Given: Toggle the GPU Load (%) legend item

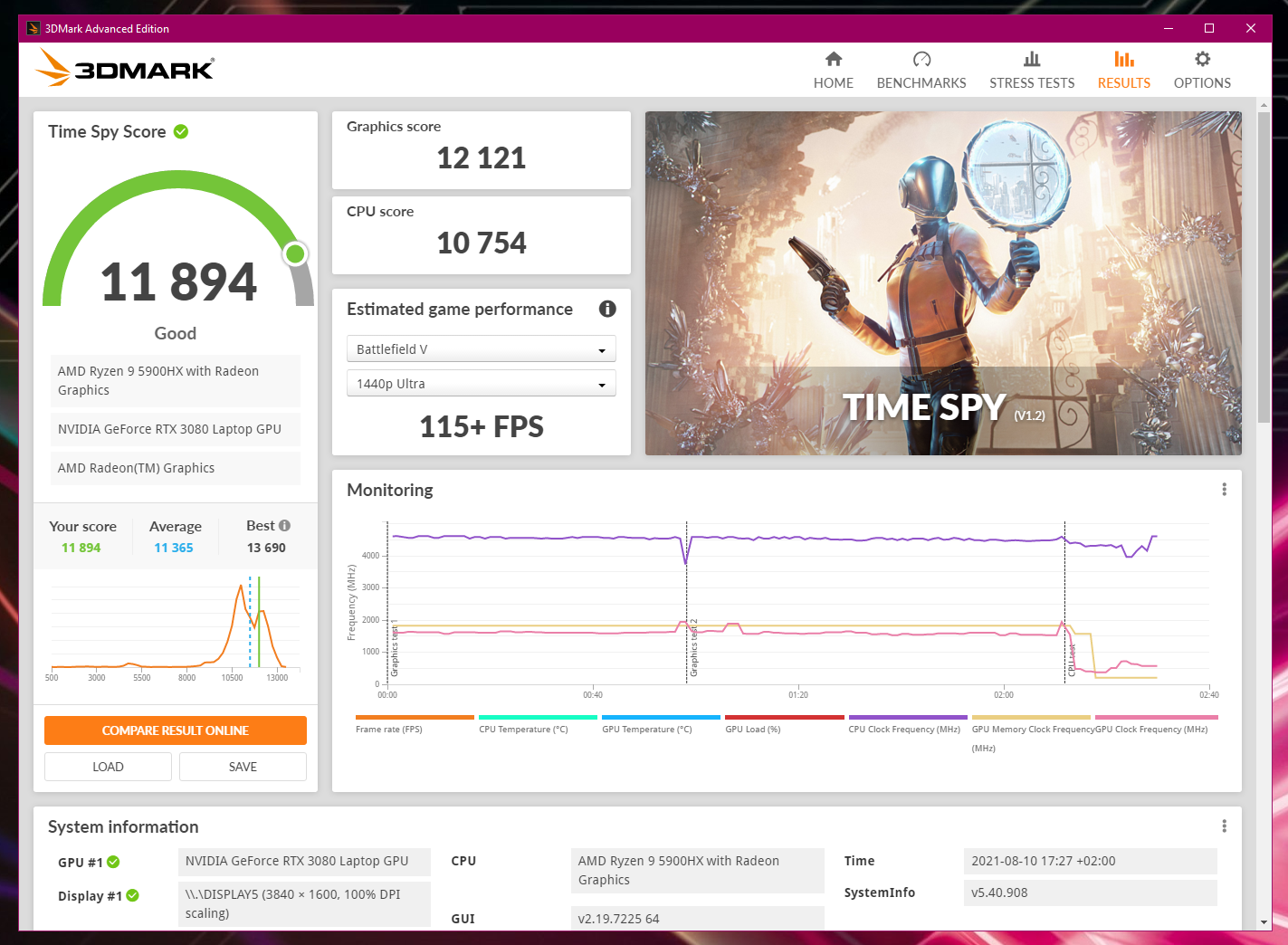Looking at the screenshot, I should [784, 724].
